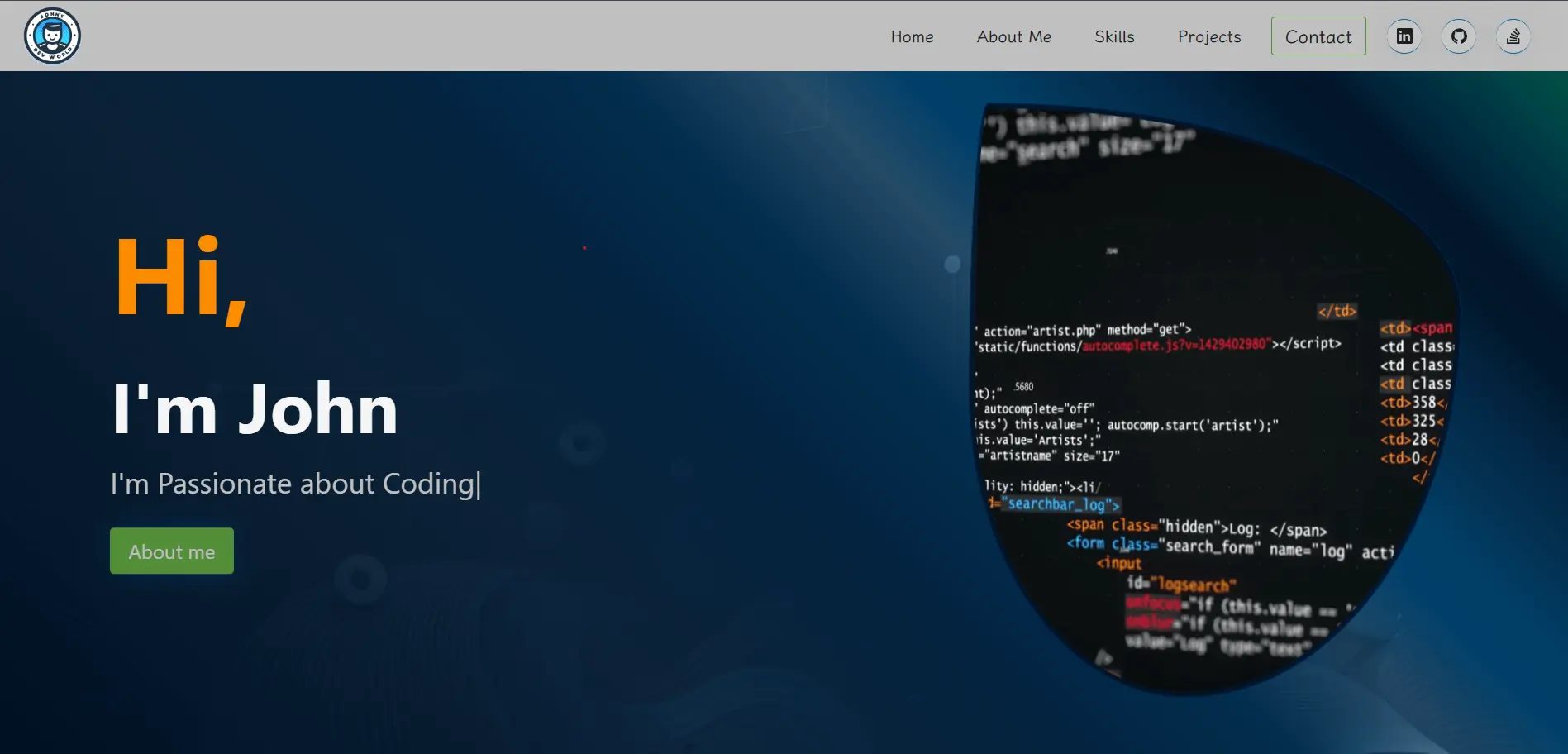This screenshot has height=754, width=1568.
Task: Click the GitHub octocat symbol in the navbar
Action: (x=1458, y=36)
